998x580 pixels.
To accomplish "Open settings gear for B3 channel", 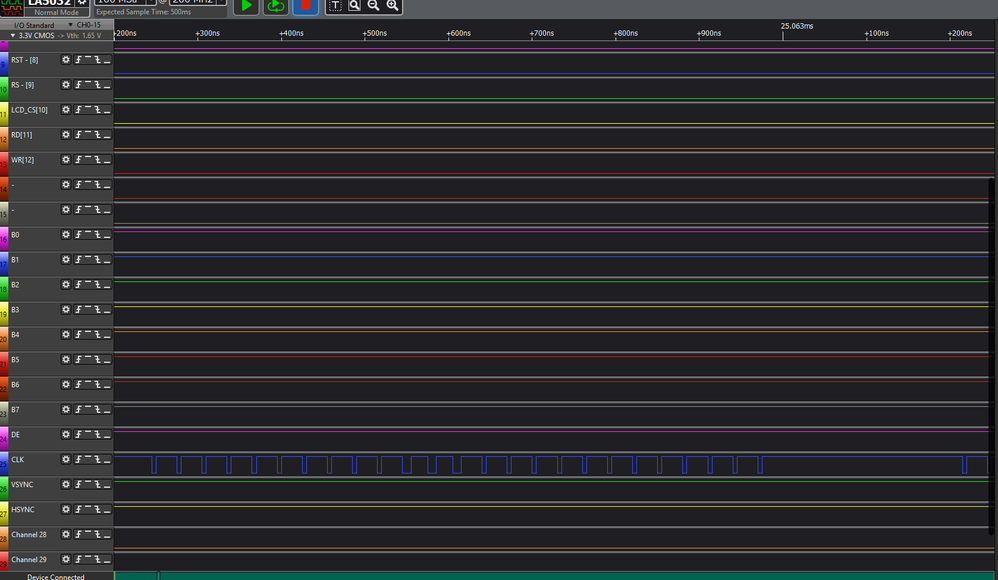I will [x=66, y=309].
